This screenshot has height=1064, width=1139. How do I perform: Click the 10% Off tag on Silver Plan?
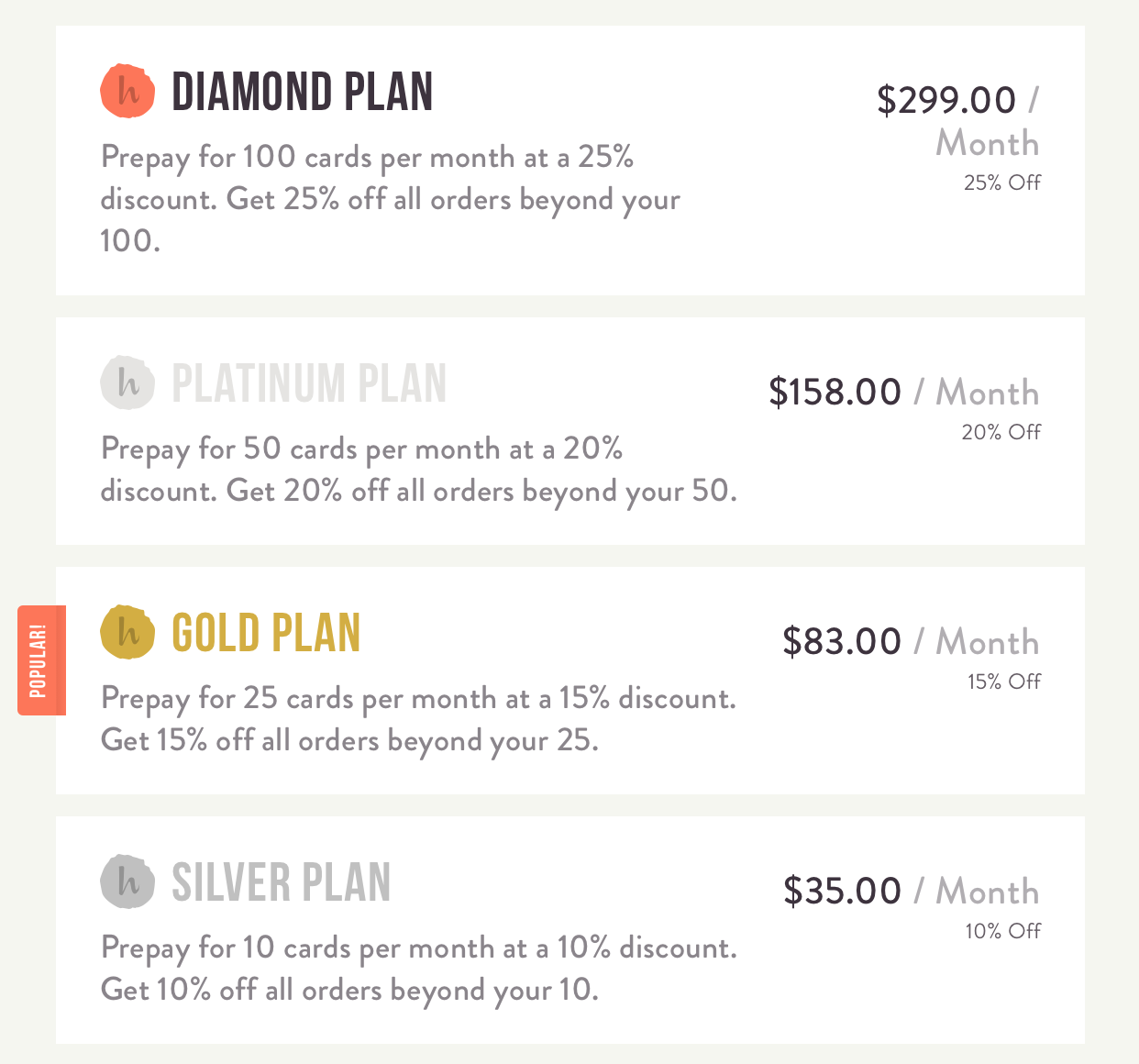[1001, 930]
